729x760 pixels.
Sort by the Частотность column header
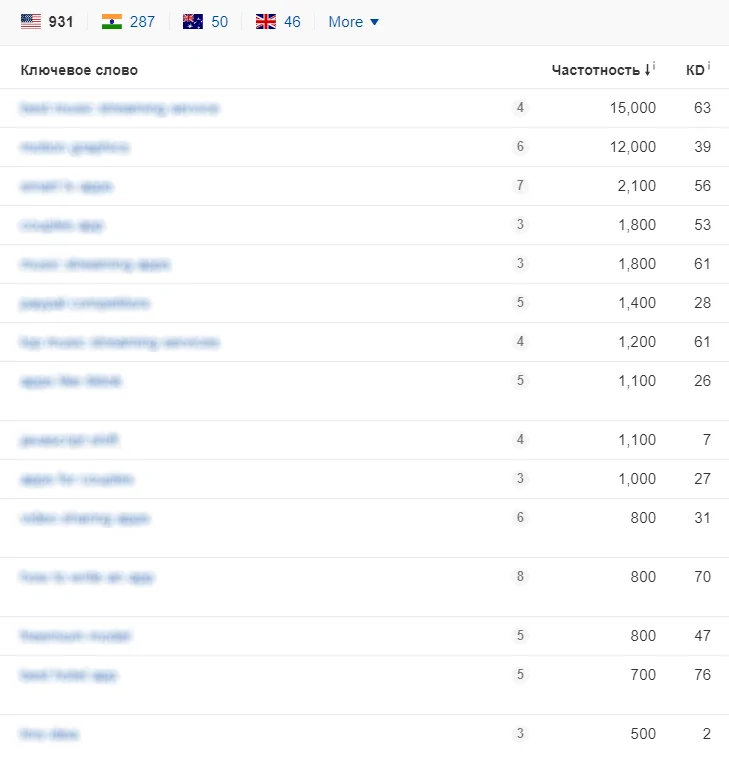click(x=595, y=70)
